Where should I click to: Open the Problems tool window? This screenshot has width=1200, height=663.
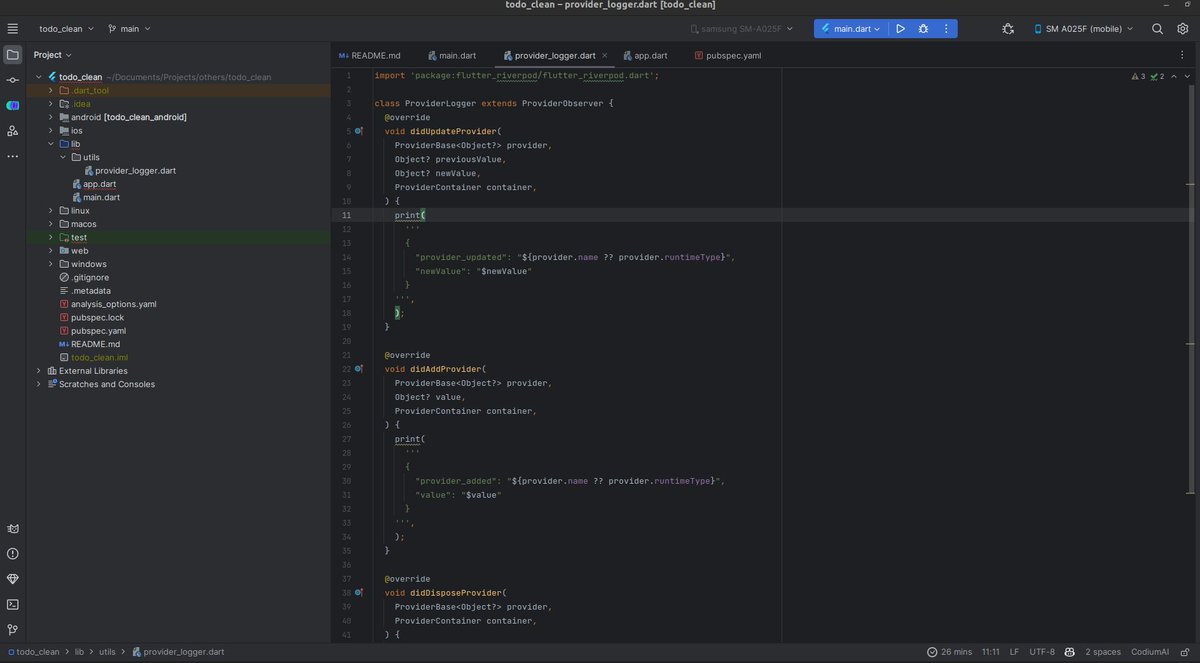pos(13,554)
